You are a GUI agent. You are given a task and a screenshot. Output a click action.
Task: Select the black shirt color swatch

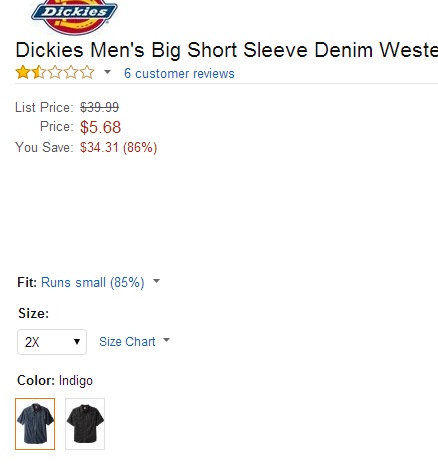pyautogui.click(x=85, y=424)
